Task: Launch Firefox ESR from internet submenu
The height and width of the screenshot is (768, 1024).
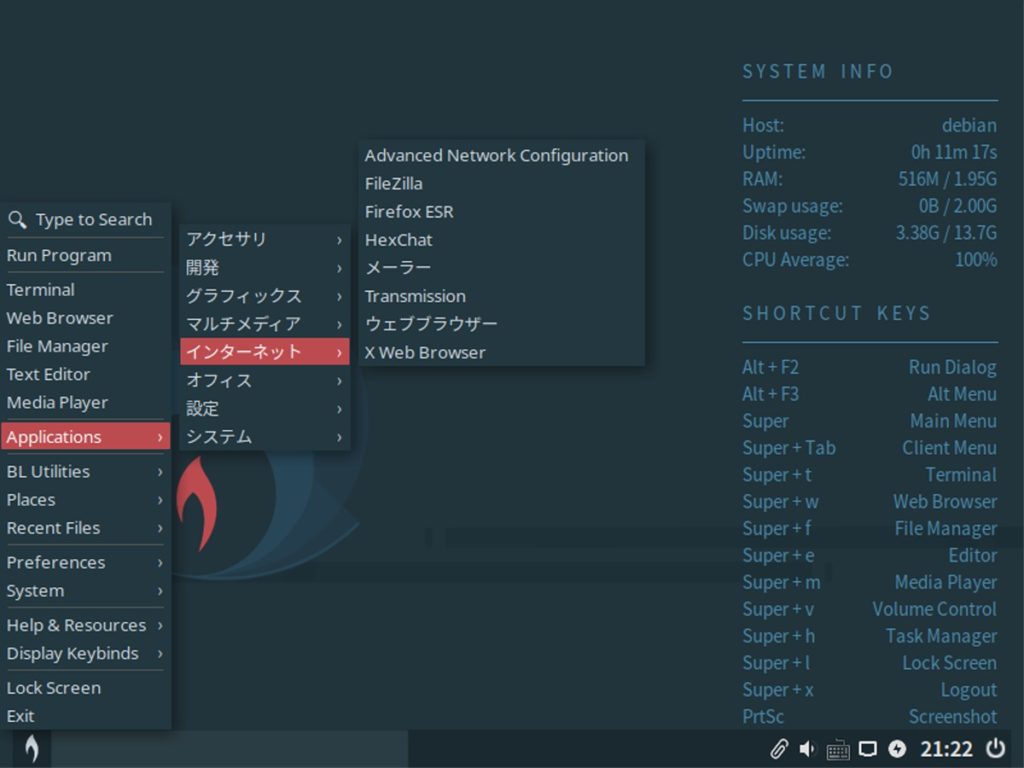Action: (x=409, y=211)
